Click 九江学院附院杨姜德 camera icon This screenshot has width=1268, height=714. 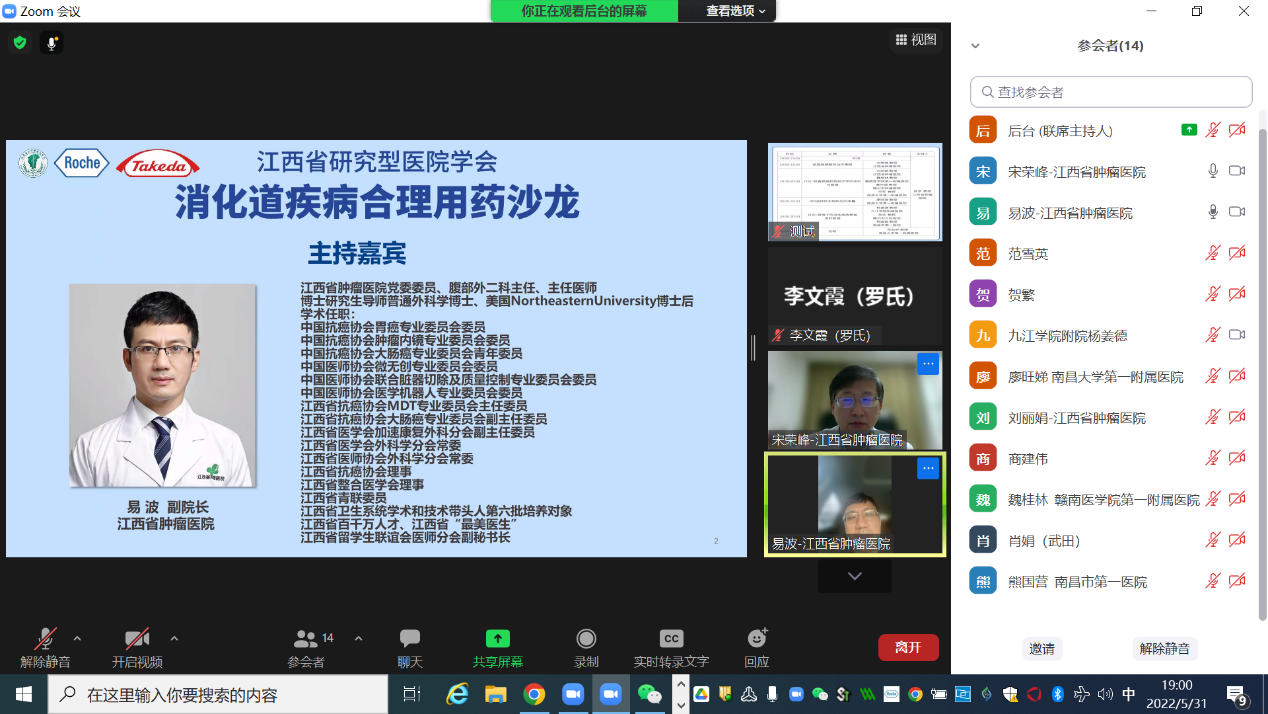(1237, 335)
